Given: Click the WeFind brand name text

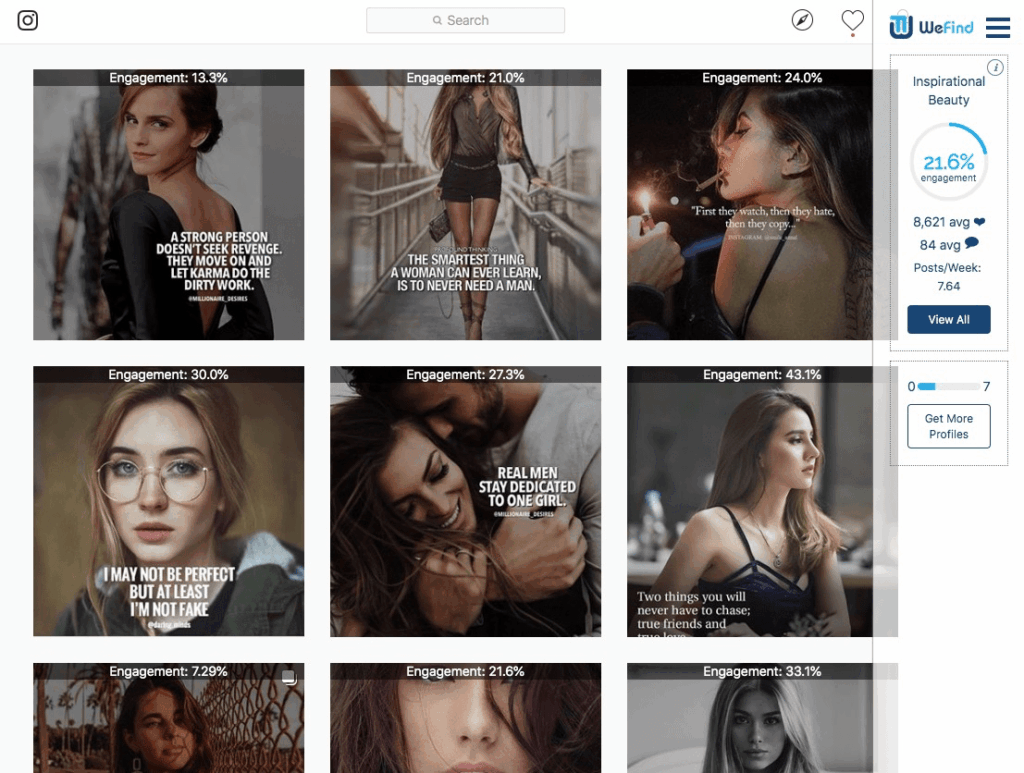Looking at the screenshot, I should 946,27.
